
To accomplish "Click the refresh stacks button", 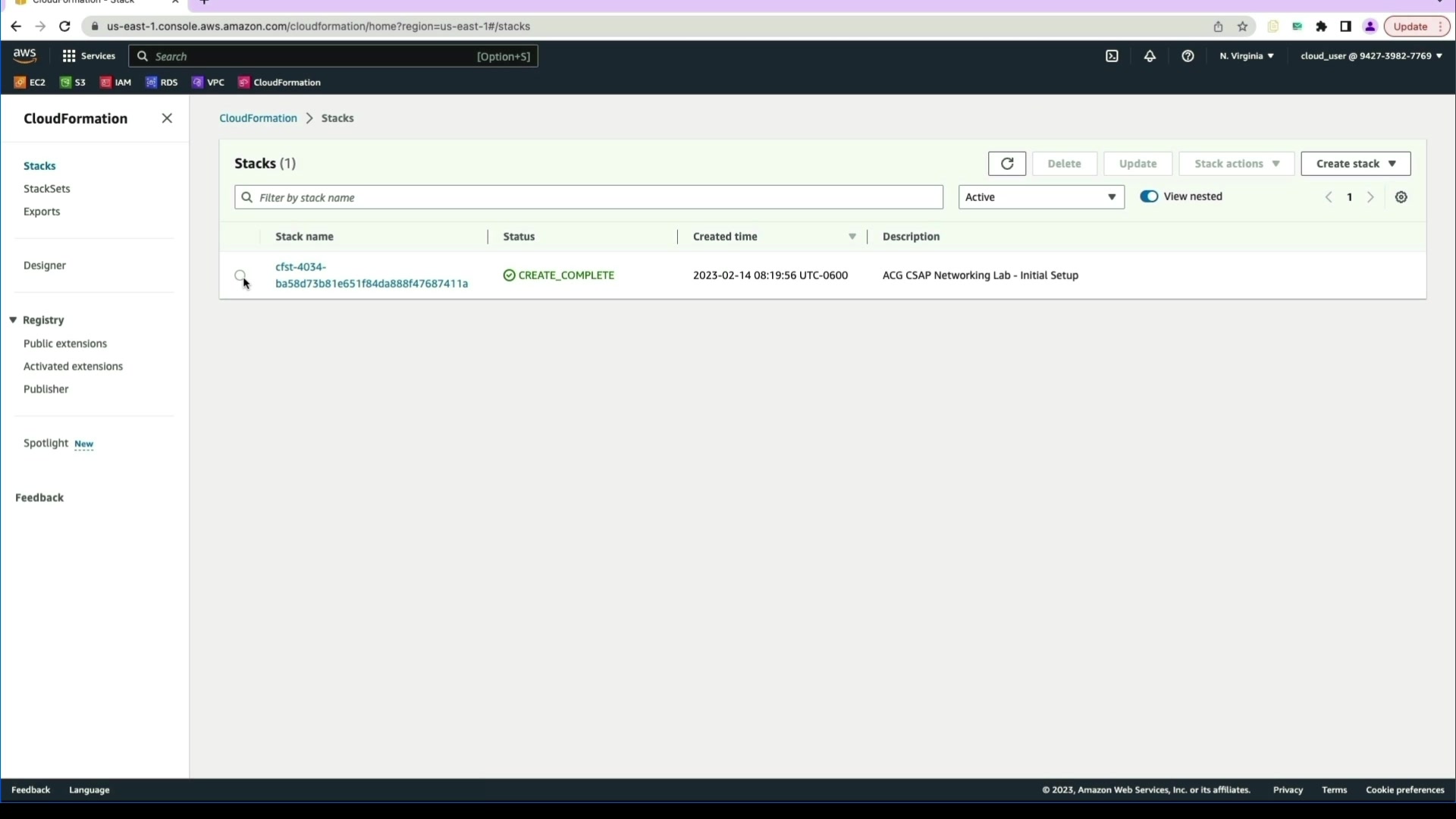I will pyautogui.click(x=1006, y=164).
